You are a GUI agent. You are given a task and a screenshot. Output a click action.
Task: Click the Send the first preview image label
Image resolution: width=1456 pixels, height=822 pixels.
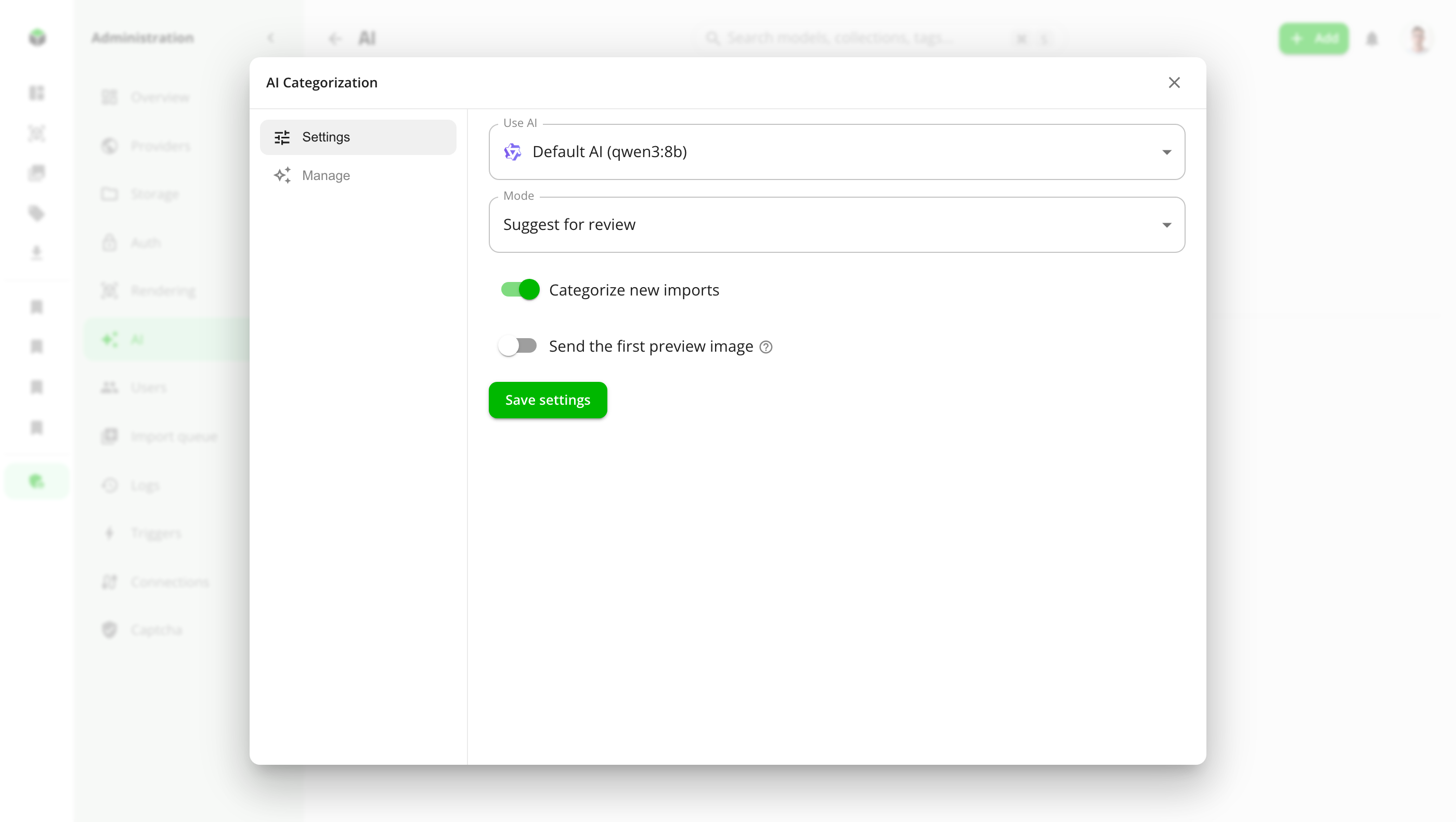pyautogui.click(x=651, y=346)
